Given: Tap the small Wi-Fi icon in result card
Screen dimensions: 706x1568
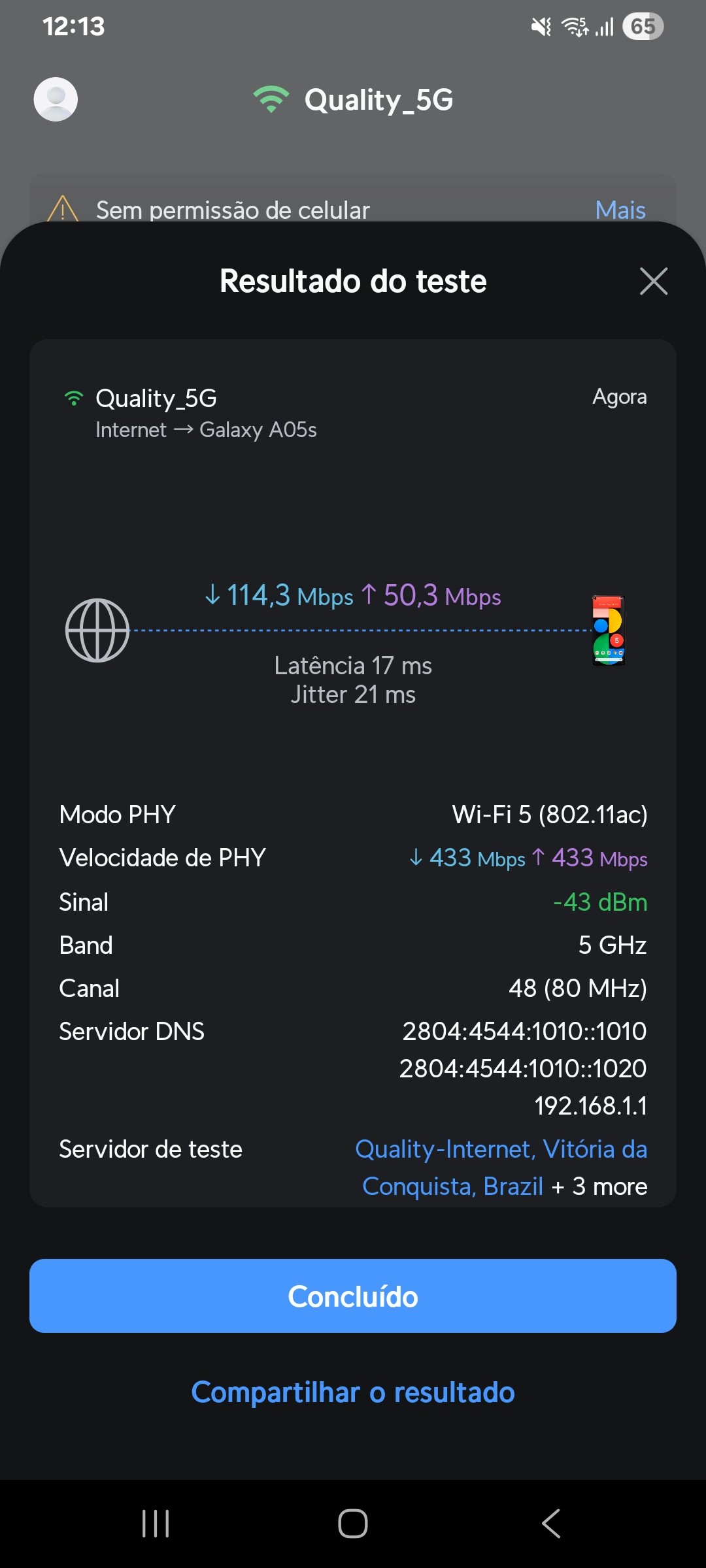Looking at the screenshot, I should pos(74,398).
